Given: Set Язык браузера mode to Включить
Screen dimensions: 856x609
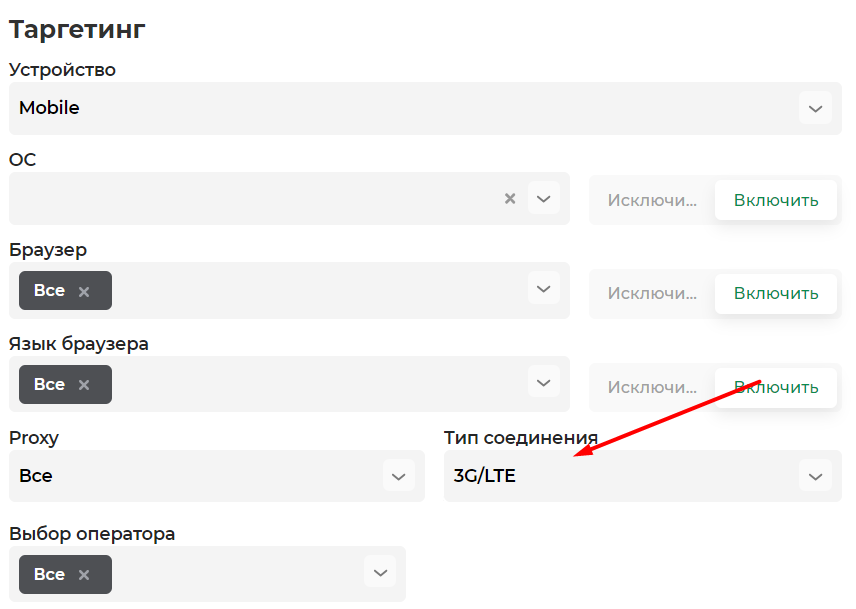Looking at the screenshot, I should pyautogui.click(x=776, y=387).
